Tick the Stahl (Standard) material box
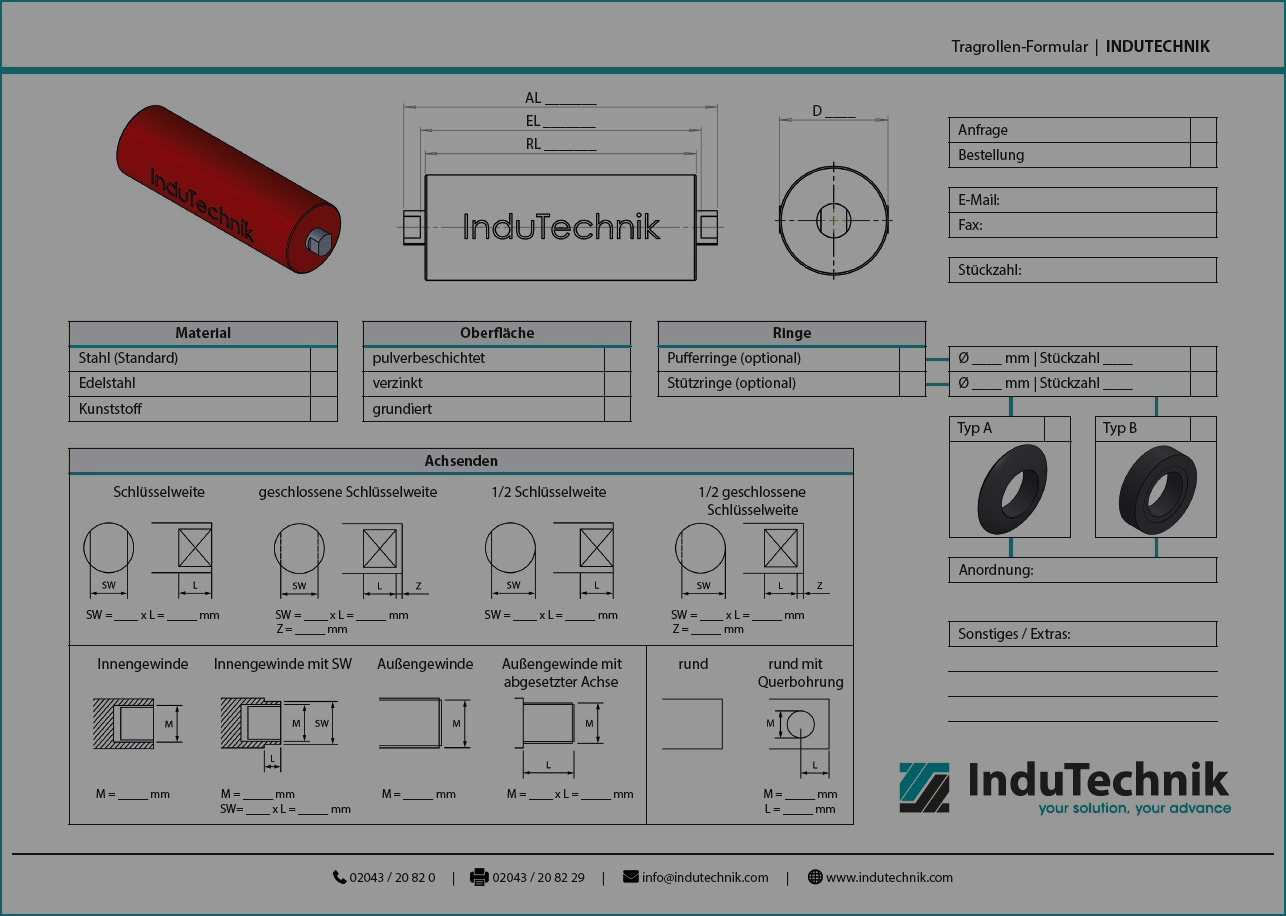The width and height of the screenshot is (1286, 916). 323,359
